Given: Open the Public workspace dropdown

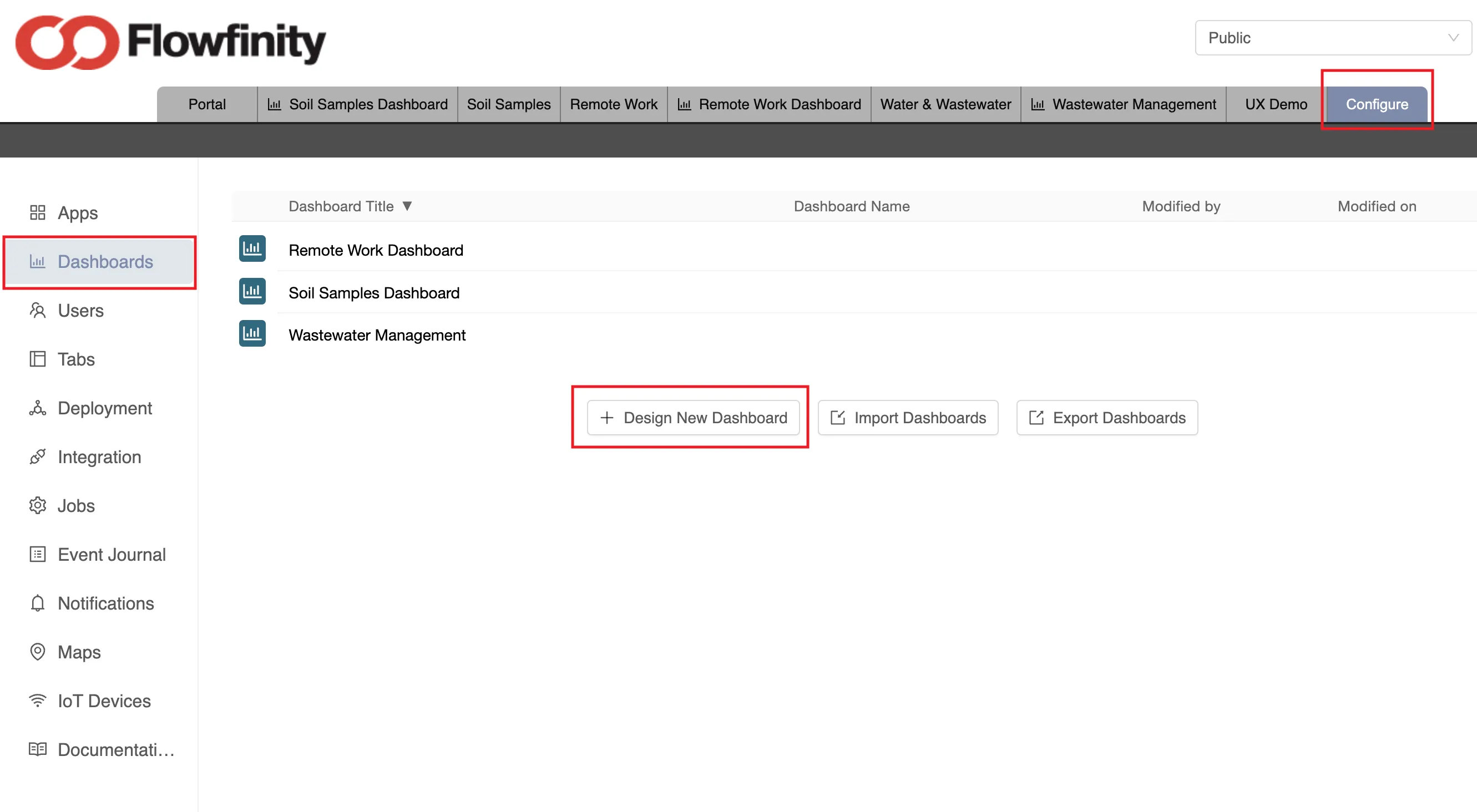Looking at the screenshot, I should [x=1333, y=38].
